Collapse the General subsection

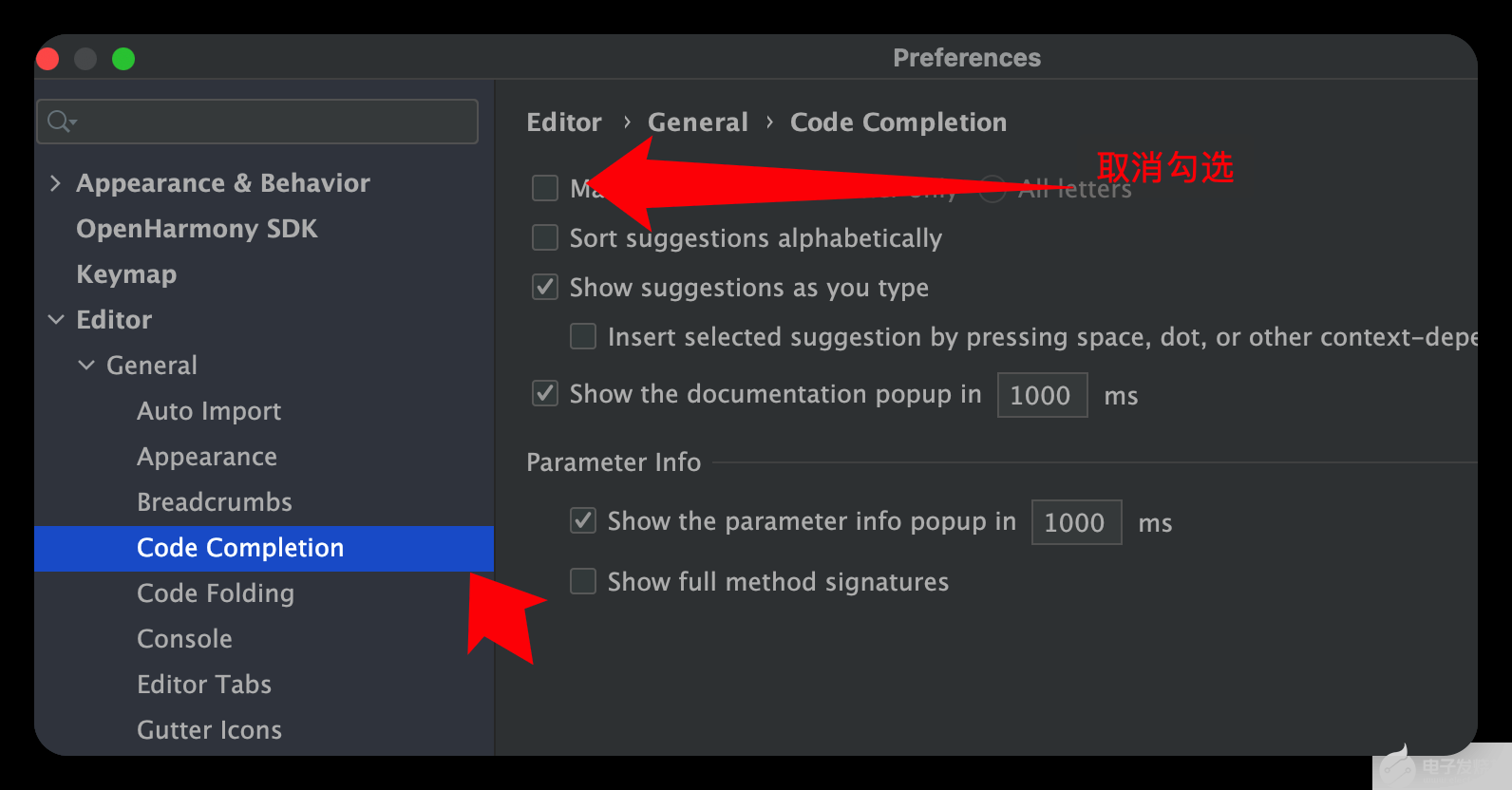coord(86,366)
